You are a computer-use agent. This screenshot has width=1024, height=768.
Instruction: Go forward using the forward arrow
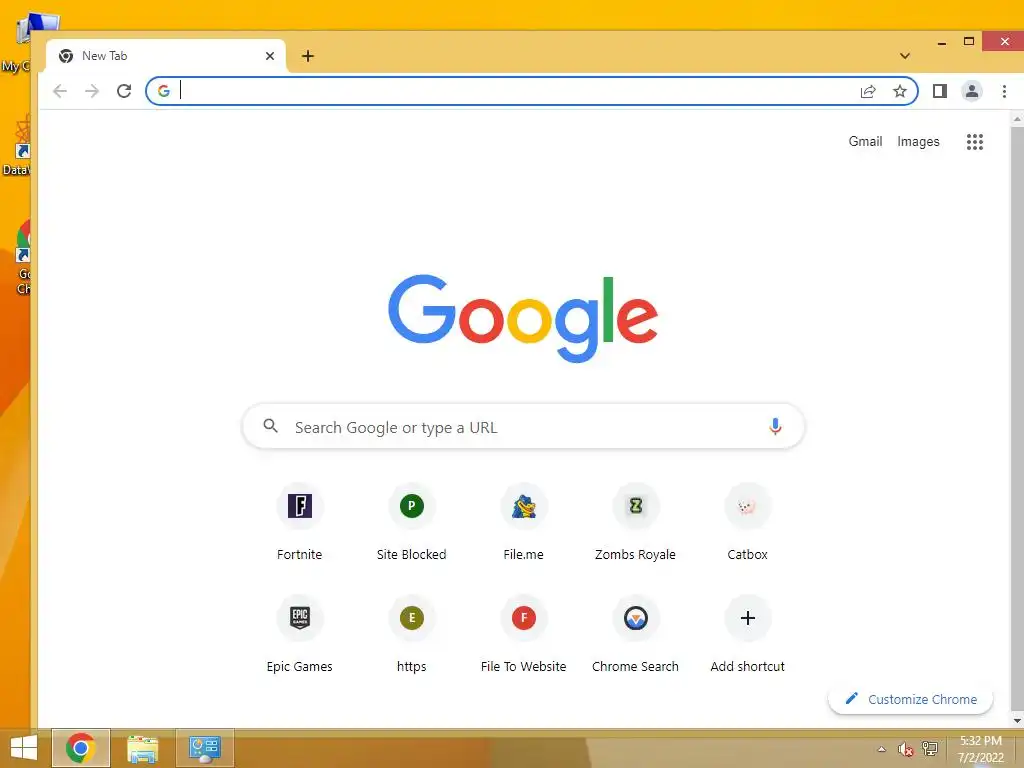pyautogui.click(x=92, y=91)
